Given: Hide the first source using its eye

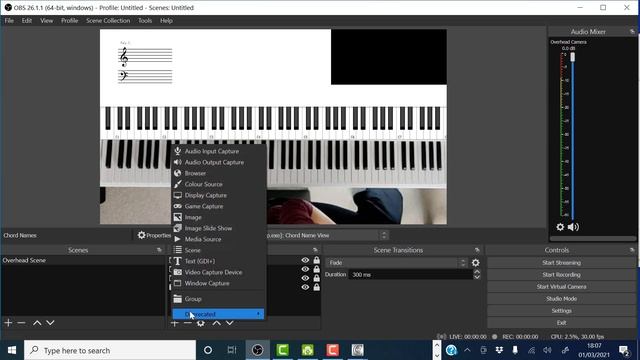Looking at the screenshot, I should (x=305, y=260).
